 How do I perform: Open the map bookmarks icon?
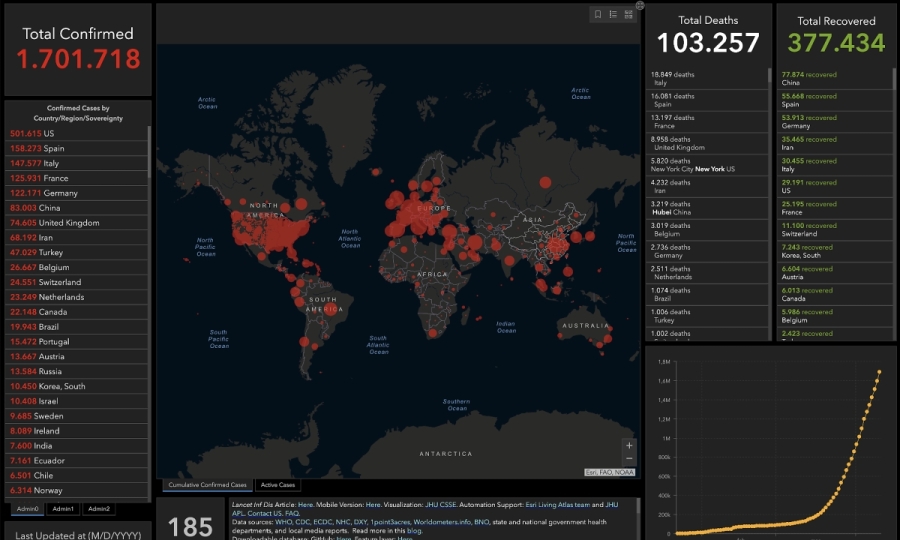598,14
